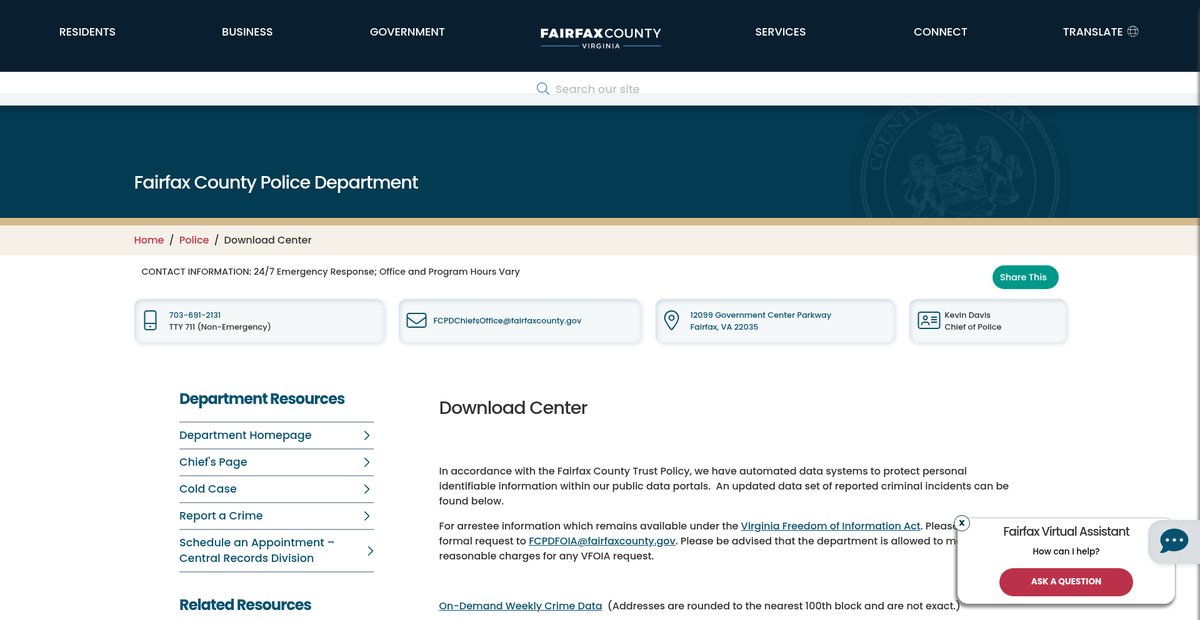Viewport: 1200px width, 620px height.
Task: Click the phone icon beside 703-691-2131
Action: point(151,321)
